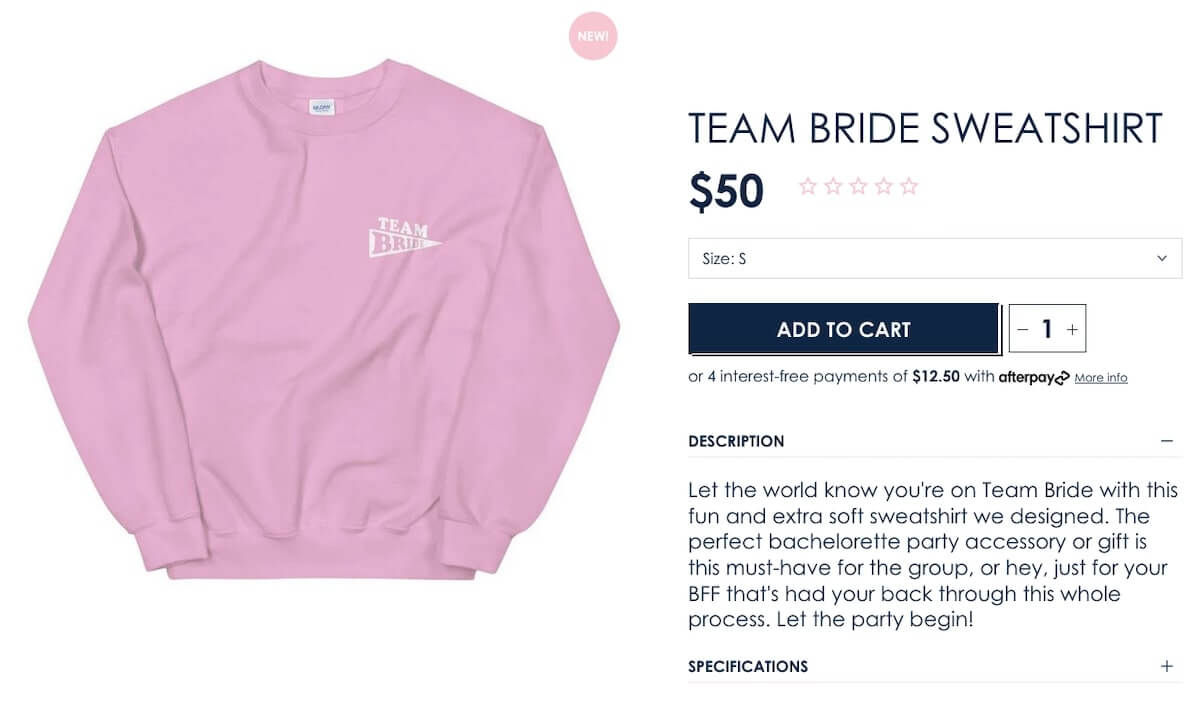1200x705 pixels.
Task: Click the pink NEW! badge
Action: click(x=593, y=37)
